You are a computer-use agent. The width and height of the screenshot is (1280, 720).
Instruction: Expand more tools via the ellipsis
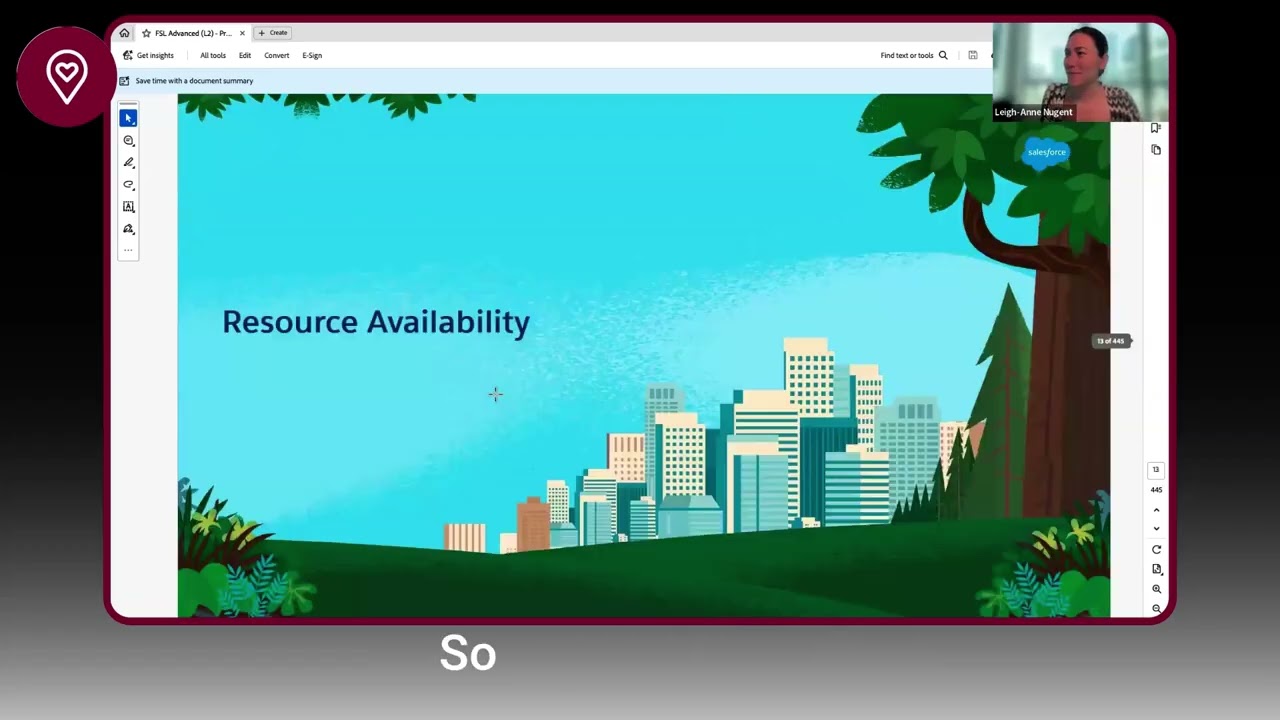(x=128, y=249)
